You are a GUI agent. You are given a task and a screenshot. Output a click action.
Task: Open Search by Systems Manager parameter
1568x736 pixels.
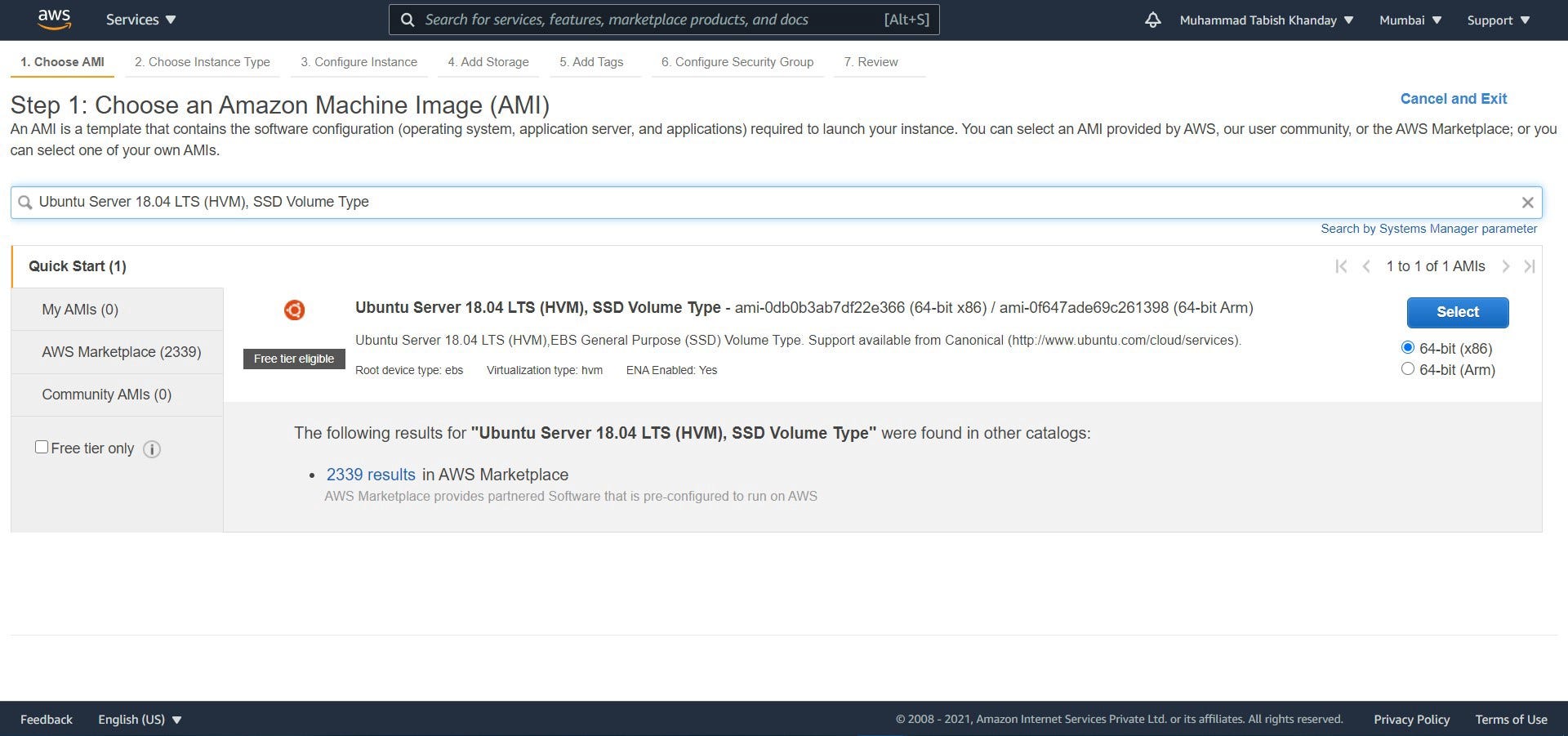(1429, 229)
